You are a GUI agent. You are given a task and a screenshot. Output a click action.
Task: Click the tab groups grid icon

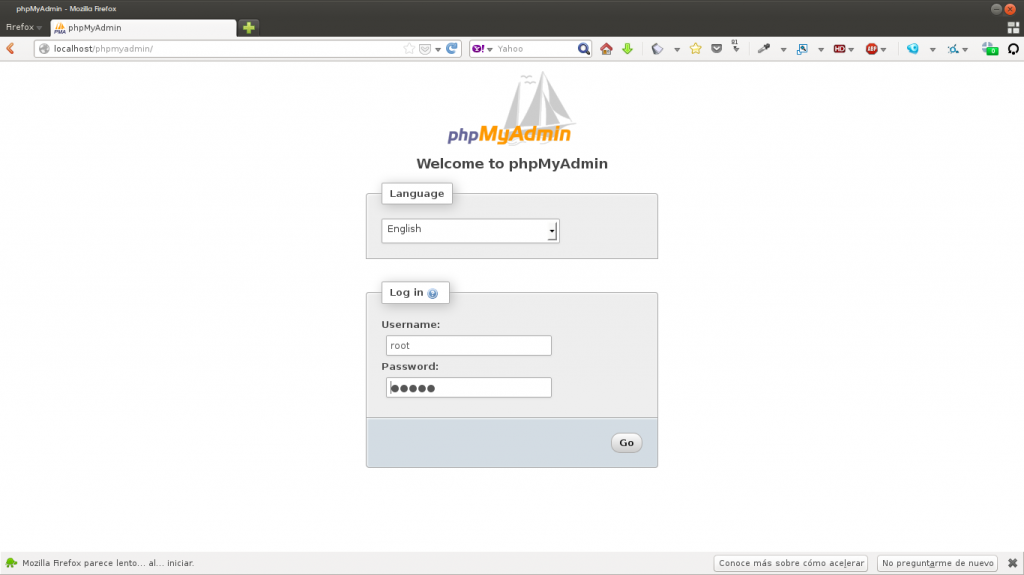click(1013, 27)
